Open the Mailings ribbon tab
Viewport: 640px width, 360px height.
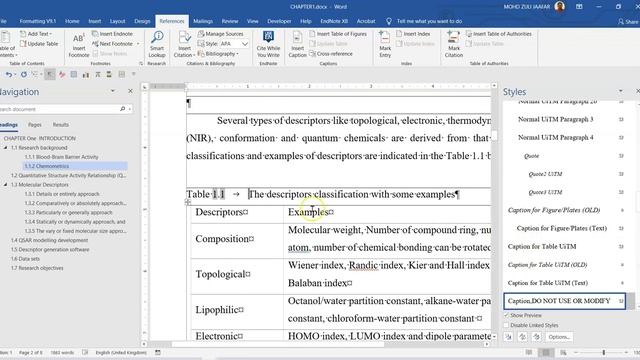coord(203,21)
